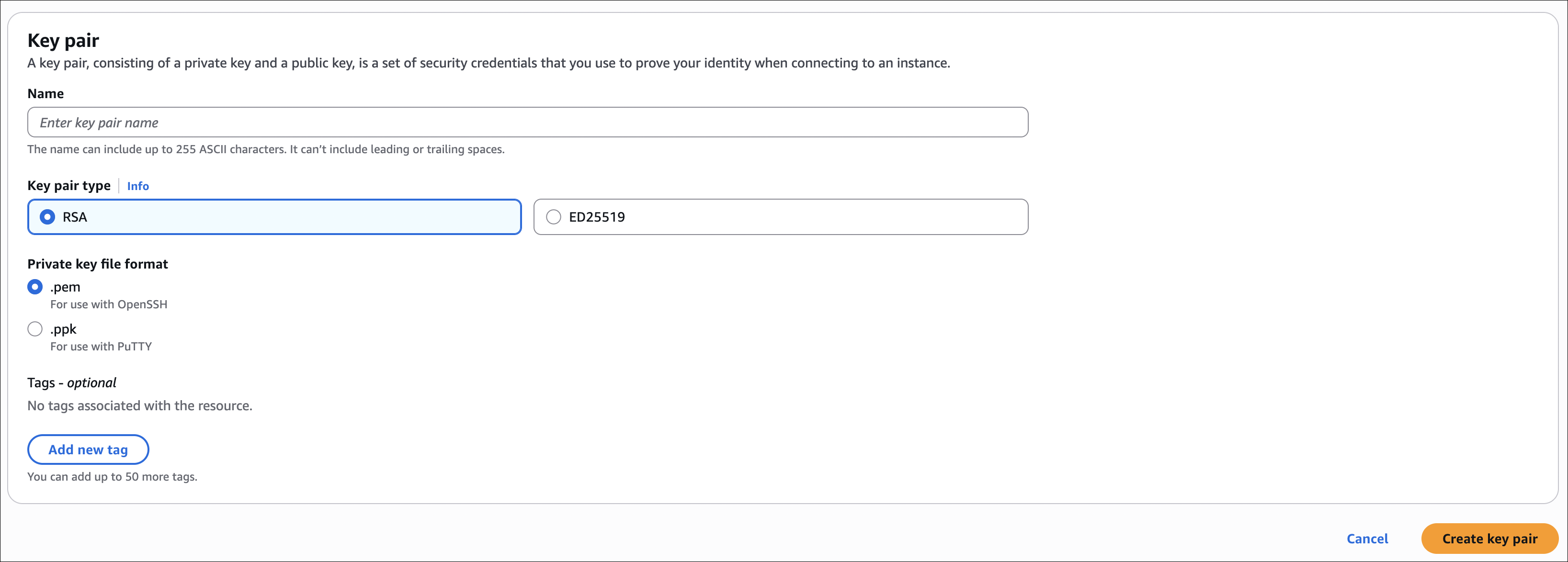Click the "For use with OpenSSH" description

pos(108,305)
